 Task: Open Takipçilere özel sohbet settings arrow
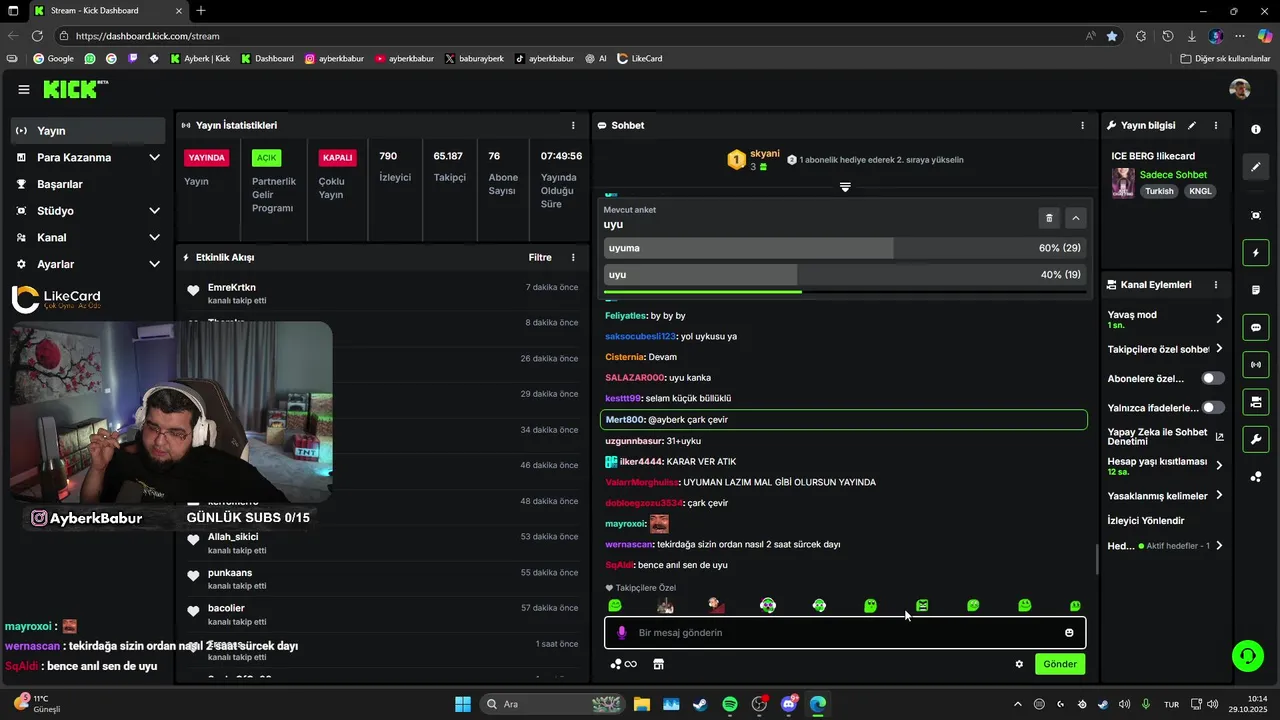(x=1219, y=349)
